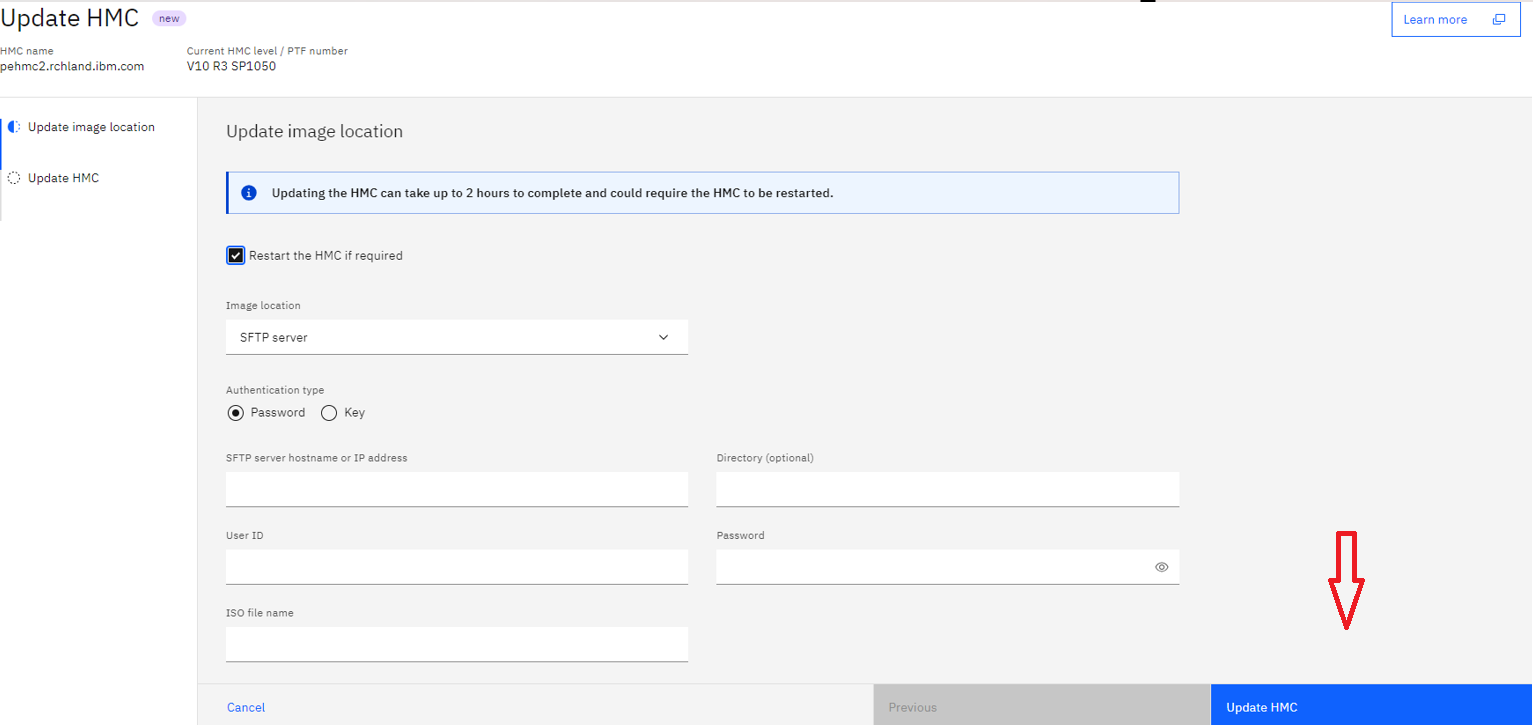Open the Image location dropdown

tap(457, 337)
